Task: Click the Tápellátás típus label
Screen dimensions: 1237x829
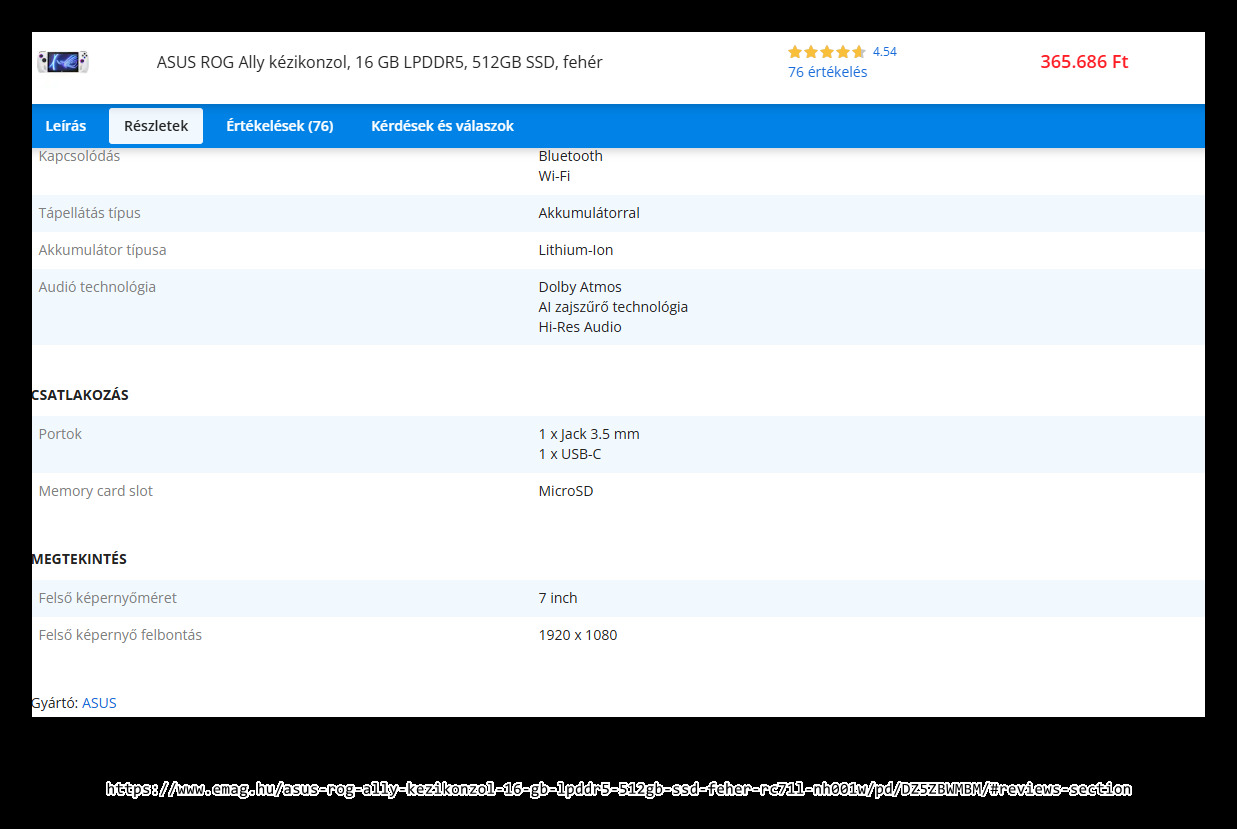Action: point(90,213)
